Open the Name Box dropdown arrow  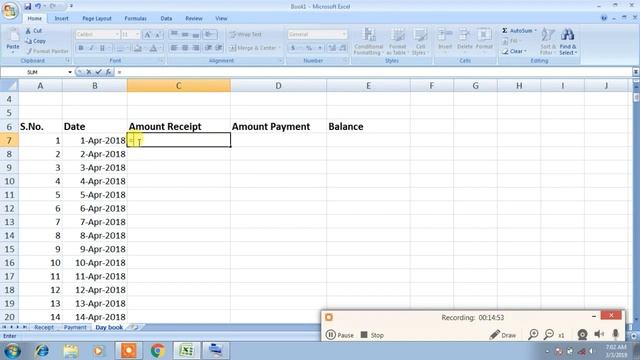(70, 72)
